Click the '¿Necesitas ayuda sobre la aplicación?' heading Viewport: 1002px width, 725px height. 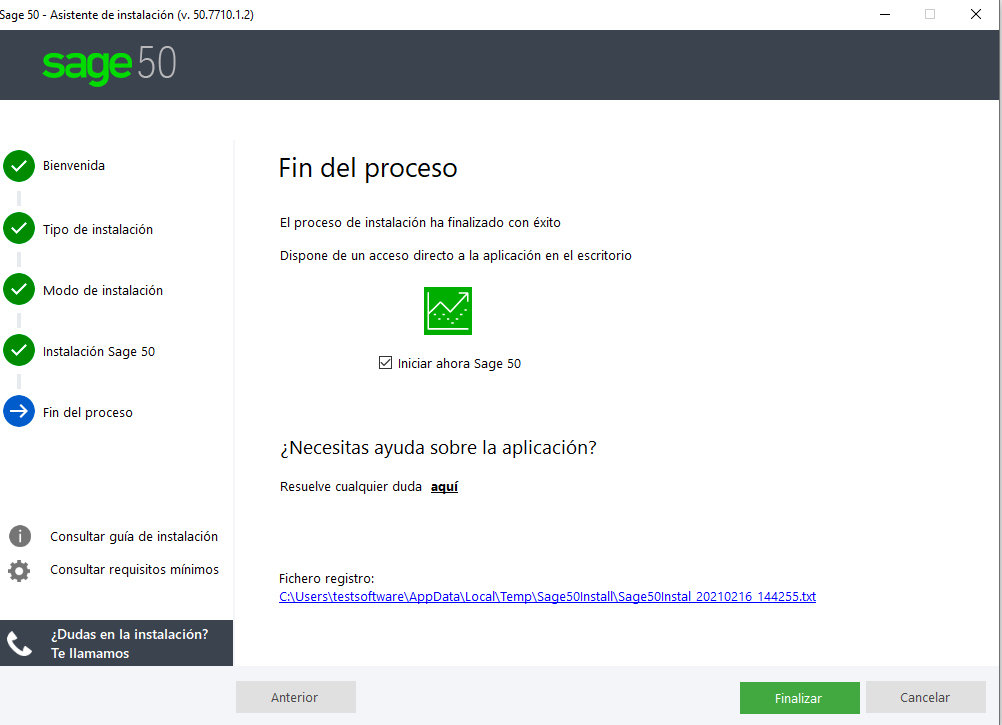pos(438,448)
